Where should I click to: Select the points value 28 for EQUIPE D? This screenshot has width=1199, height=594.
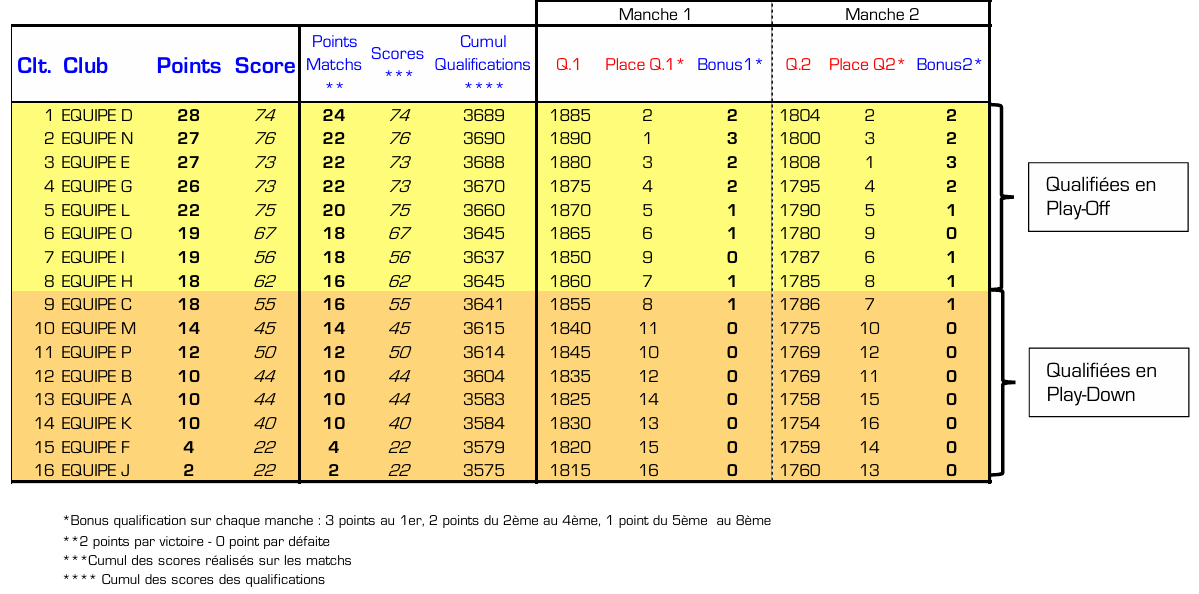tap(188, 116)
